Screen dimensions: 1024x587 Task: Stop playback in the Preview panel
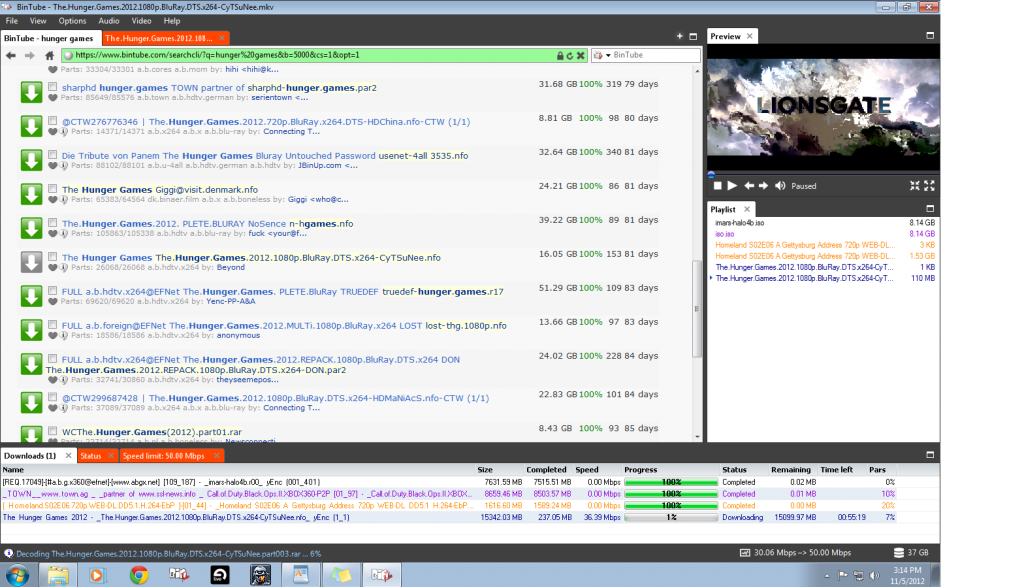[x=717, y=186]
